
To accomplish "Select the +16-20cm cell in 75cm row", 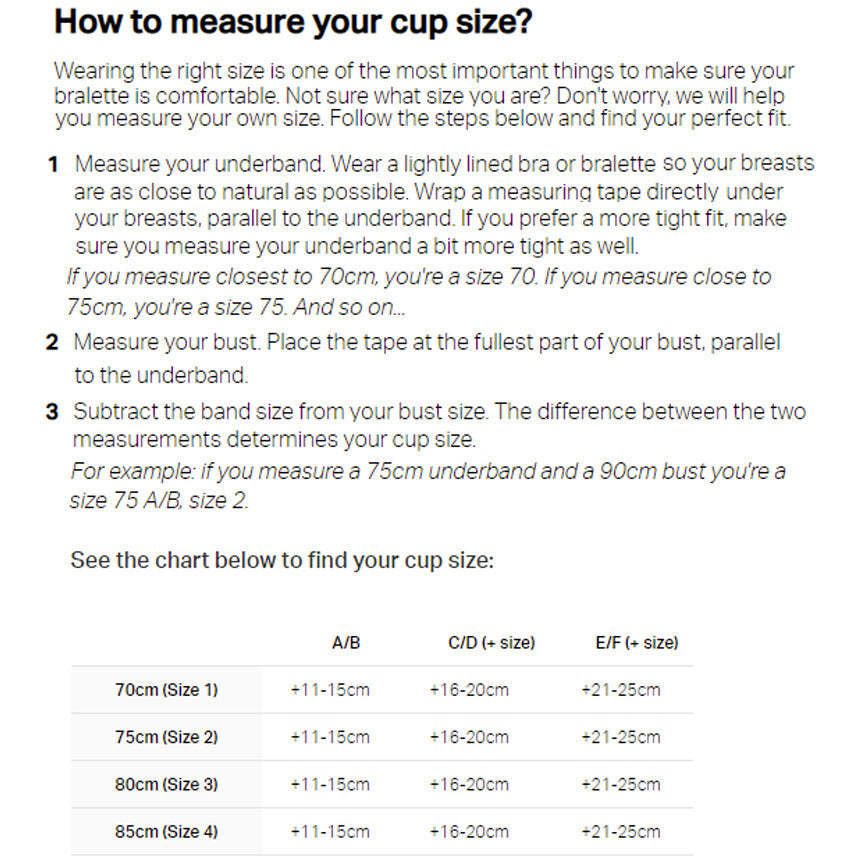I will (x=469, y=738).
